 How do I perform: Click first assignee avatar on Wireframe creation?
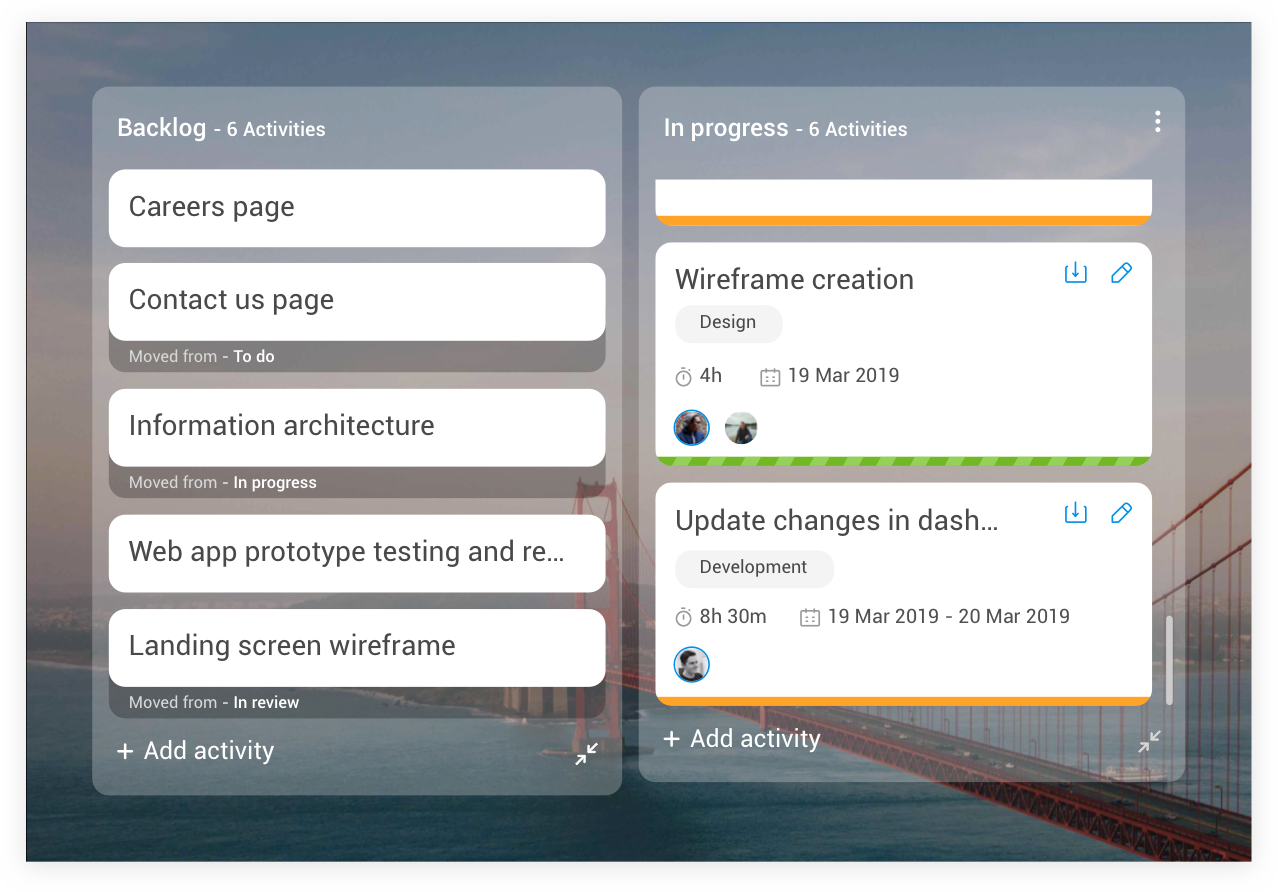pyautogui.click(x=691, y=428)
